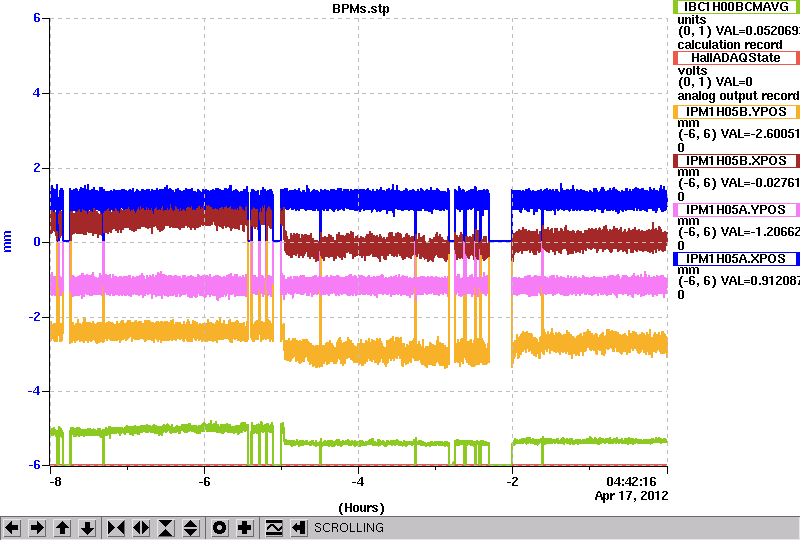800x540 pixels.
Task: Click the SCROLLING status label
Action: click(348, 528)
